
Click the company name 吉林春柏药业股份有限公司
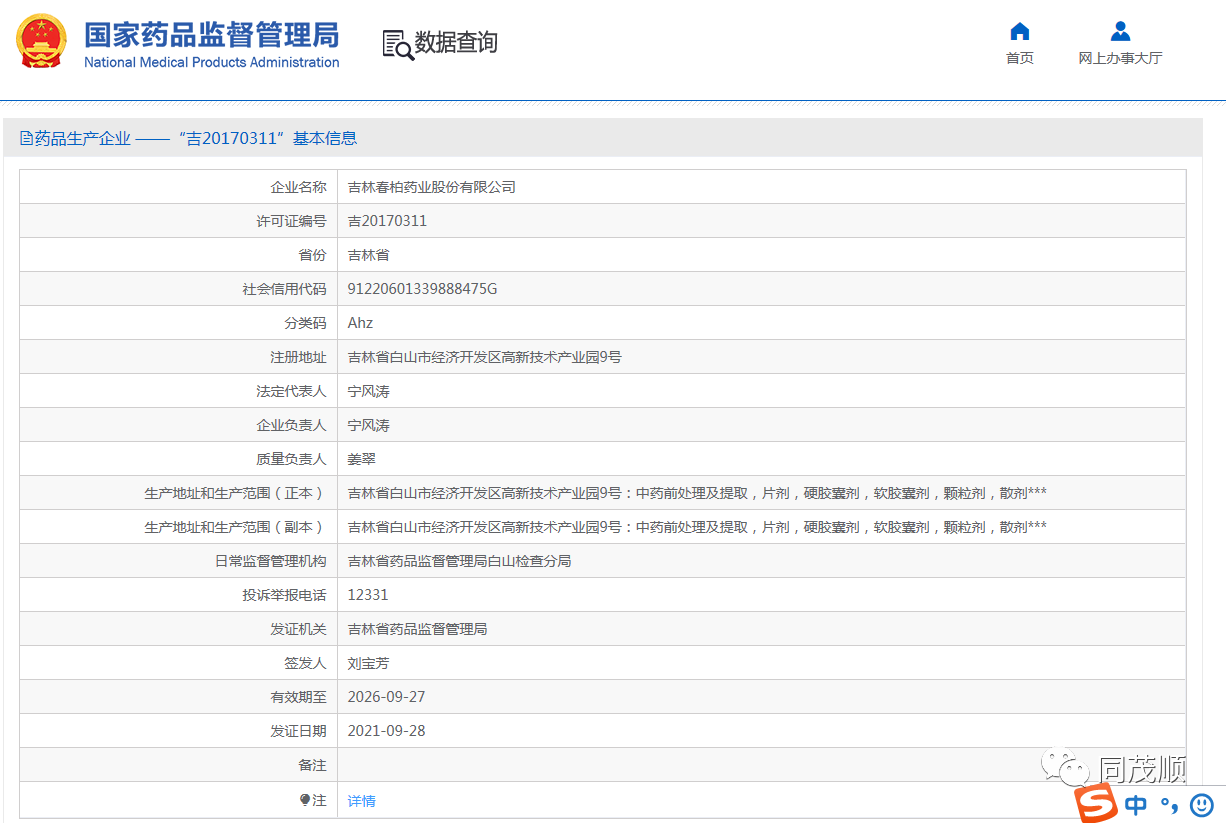431,187
